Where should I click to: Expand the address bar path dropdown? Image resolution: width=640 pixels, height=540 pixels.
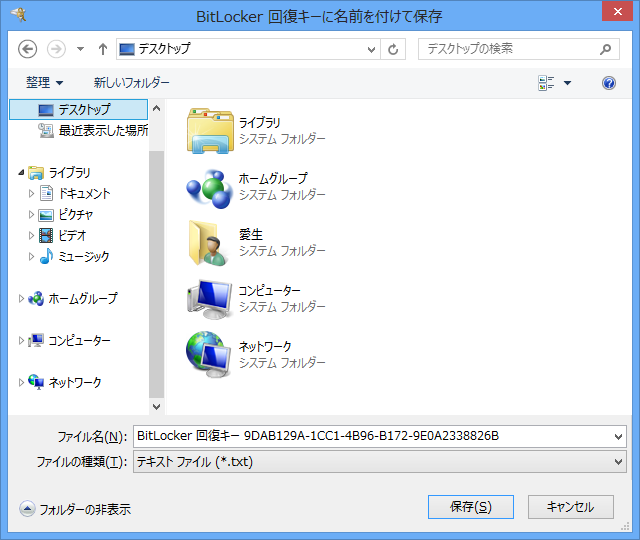pyautogui.click(x=371, y=49)
